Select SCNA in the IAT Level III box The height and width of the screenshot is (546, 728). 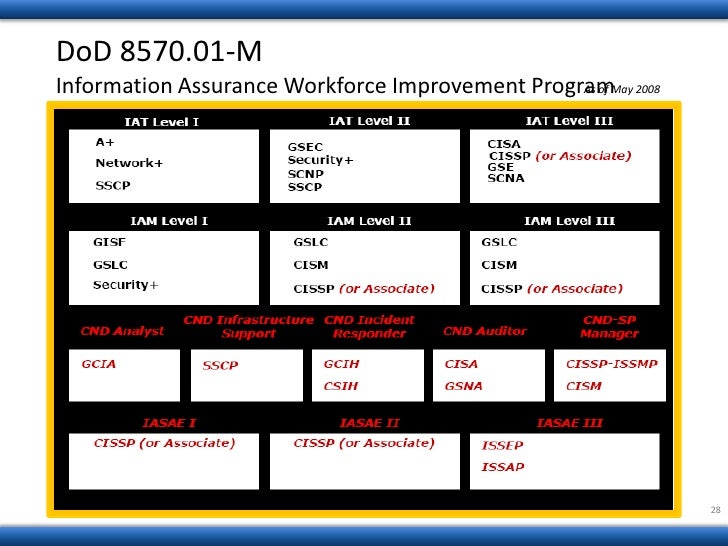pos(506,178)
